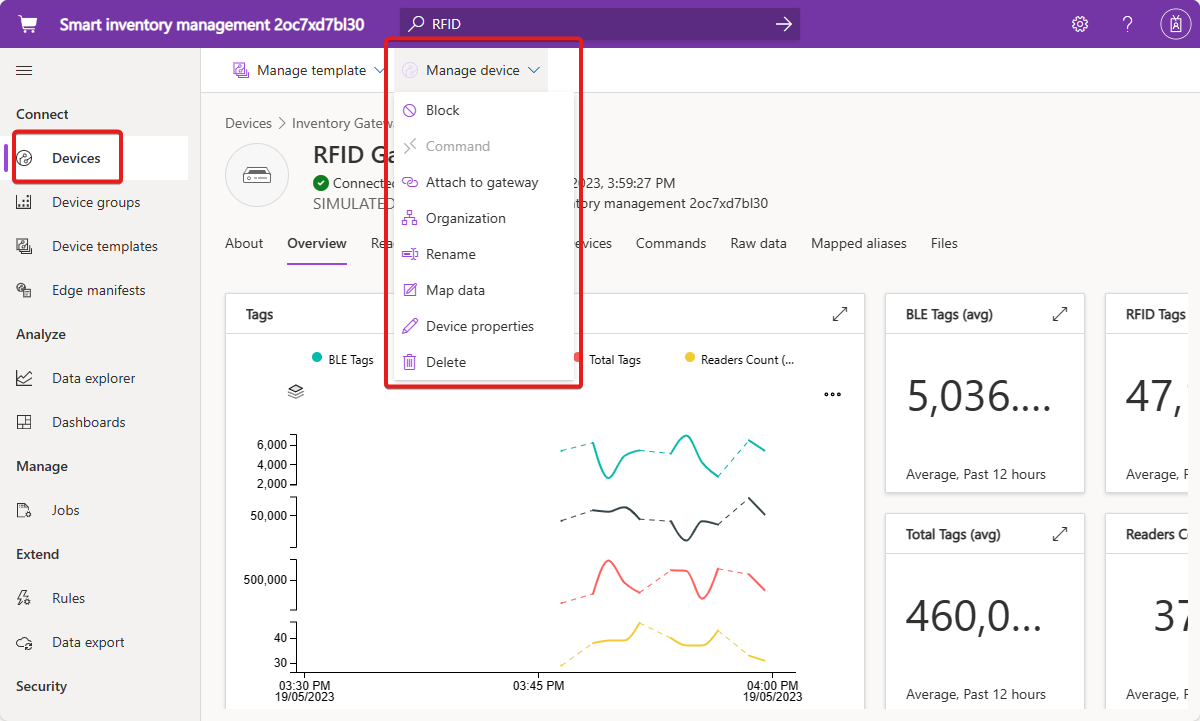Toggle Readers Count yellow legend series
This screenshot has height=721, width=1200.
pyautogui.click(x=739, y=359)
